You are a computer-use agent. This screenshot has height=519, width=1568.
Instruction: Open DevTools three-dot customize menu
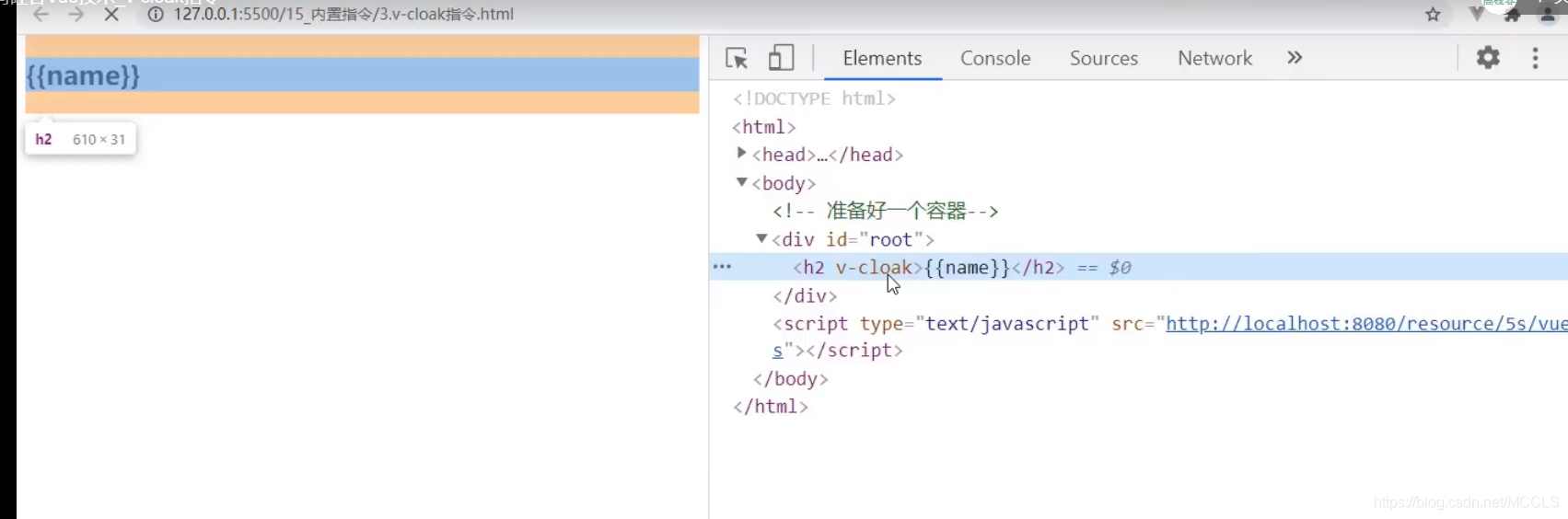point(1535,58)
